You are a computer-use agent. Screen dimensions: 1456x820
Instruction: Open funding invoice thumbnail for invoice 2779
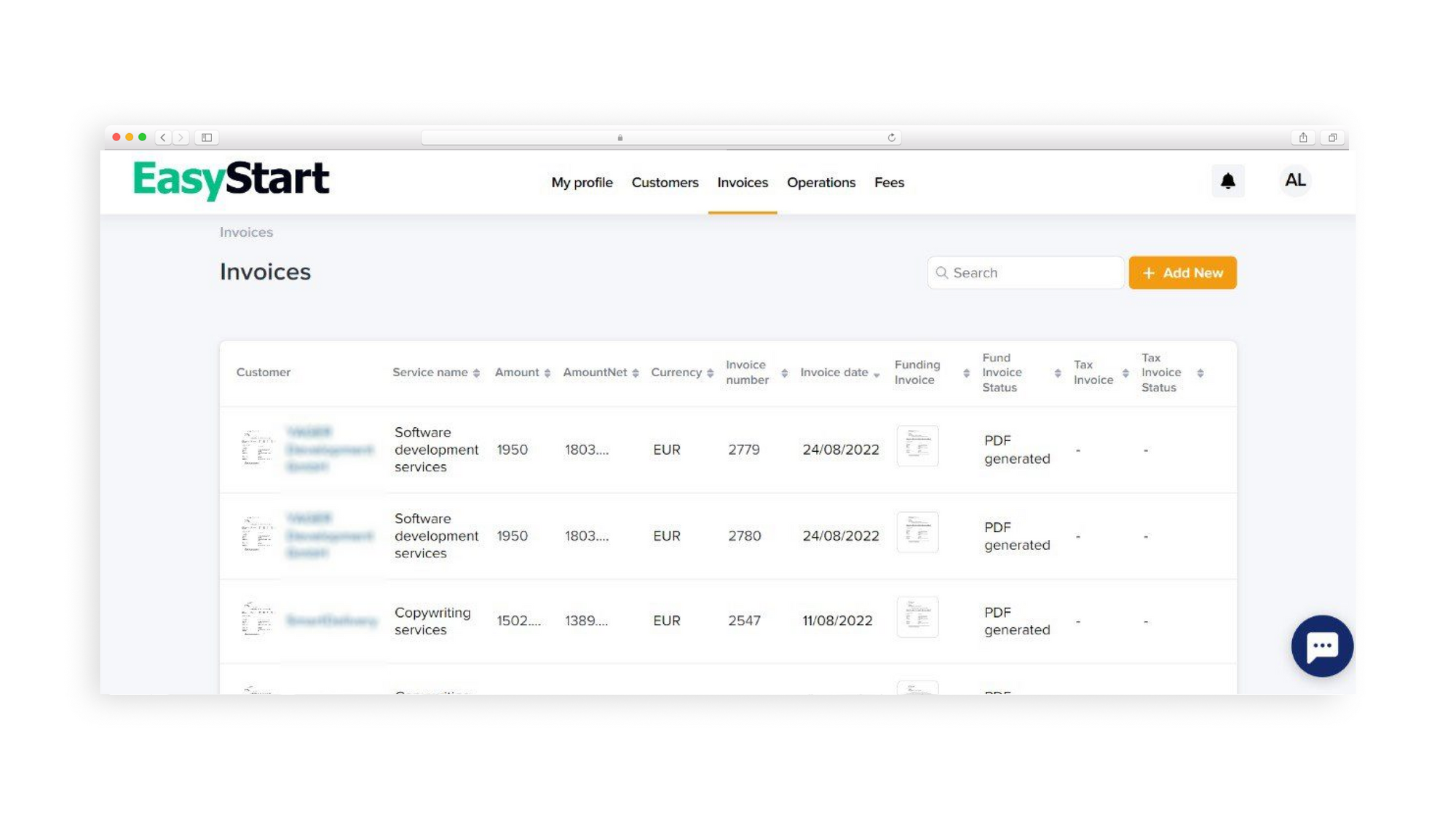tap(917, 446)
